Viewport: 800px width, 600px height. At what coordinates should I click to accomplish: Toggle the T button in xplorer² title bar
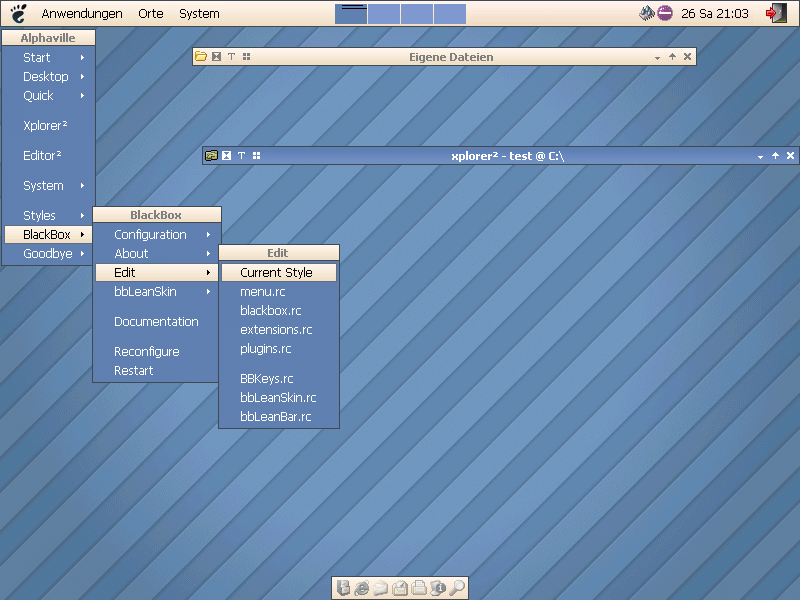coord(241,156)
